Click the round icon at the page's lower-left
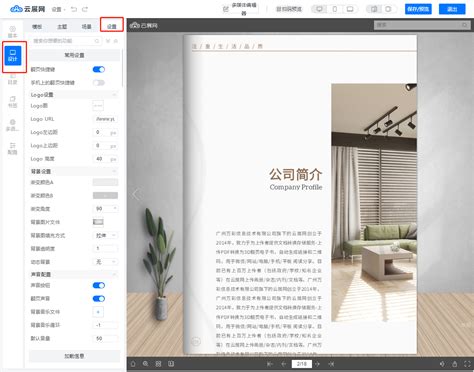Screen dimensions: 474x372 [x=196, y=341]
